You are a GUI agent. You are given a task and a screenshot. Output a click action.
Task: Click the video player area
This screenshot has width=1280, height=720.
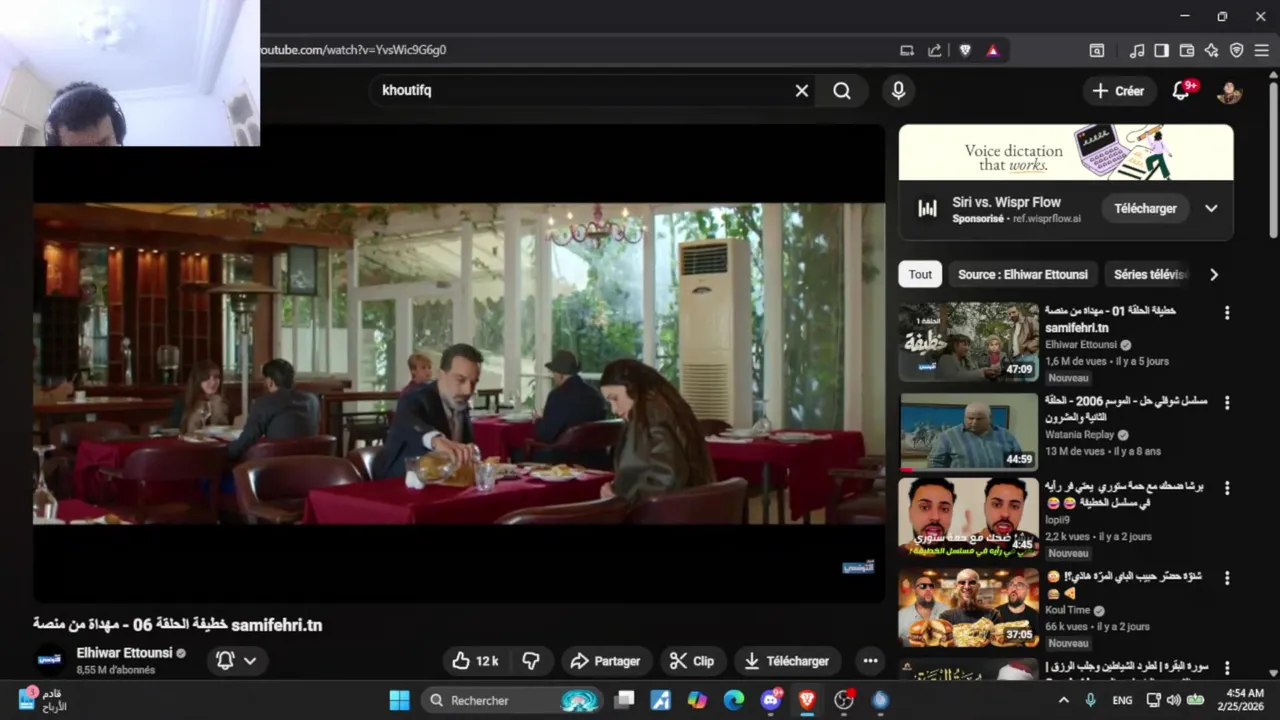(459, 363)
